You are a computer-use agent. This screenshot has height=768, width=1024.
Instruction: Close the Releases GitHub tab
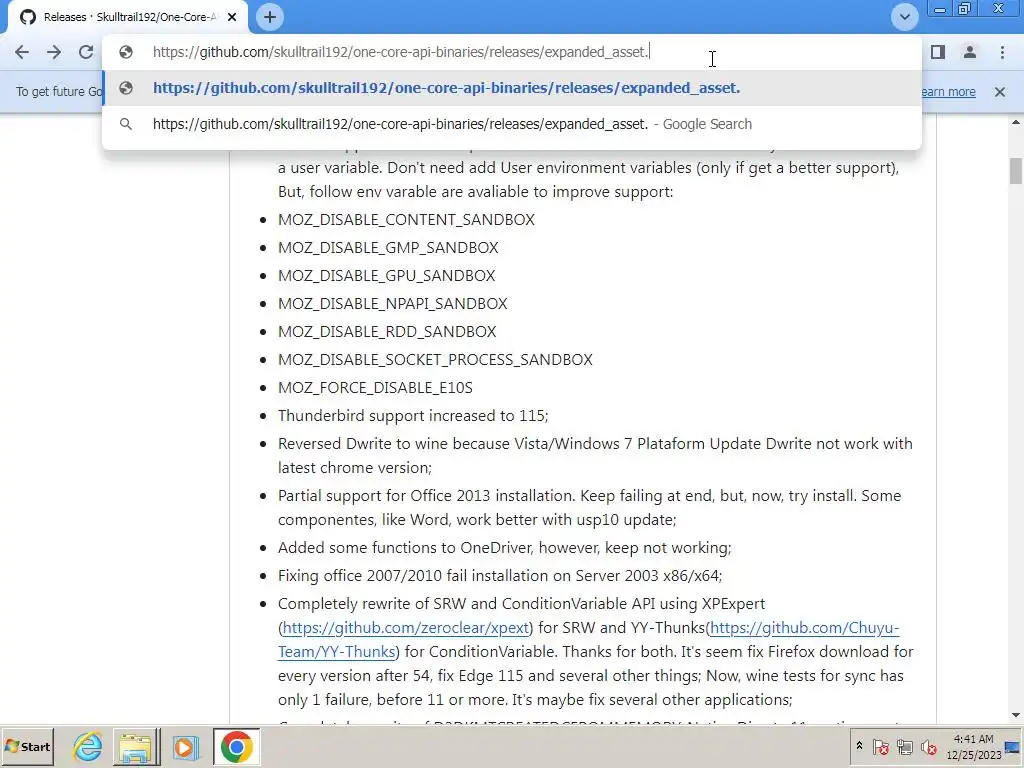[x=232, y=17]
